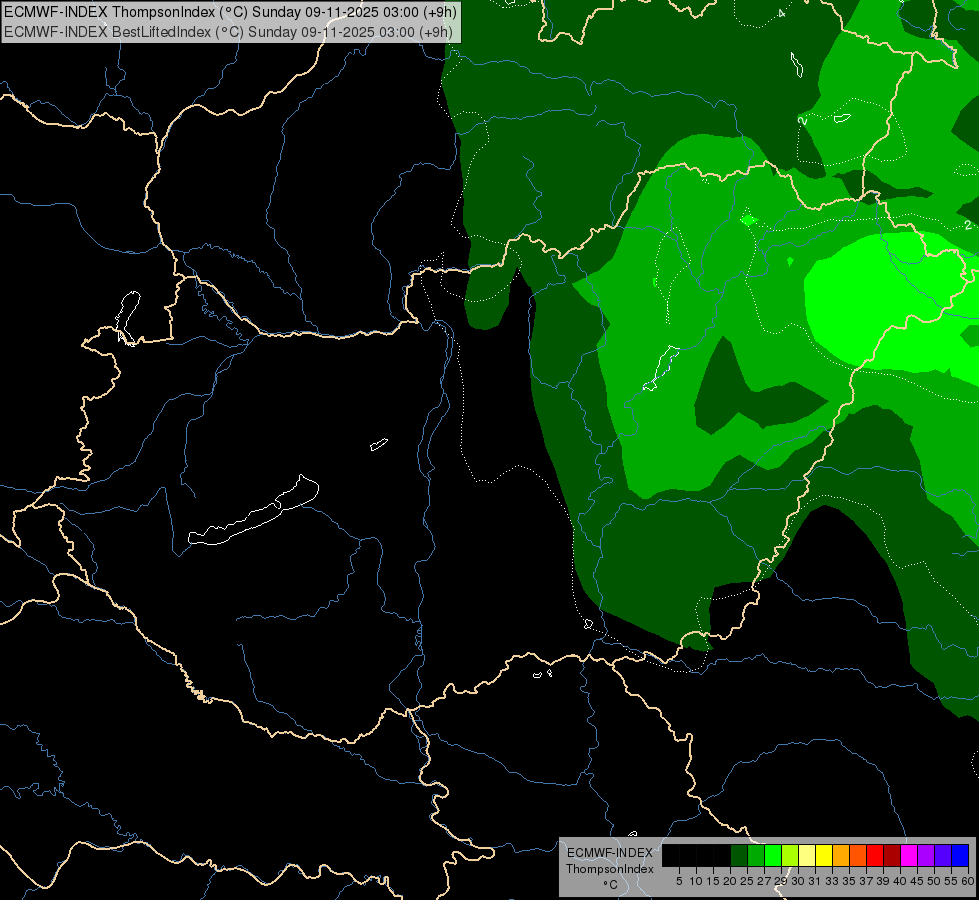Pick the orange-red 35–37 legend swatch
Viewport: 979px width, 900px height.
(858, 855)
